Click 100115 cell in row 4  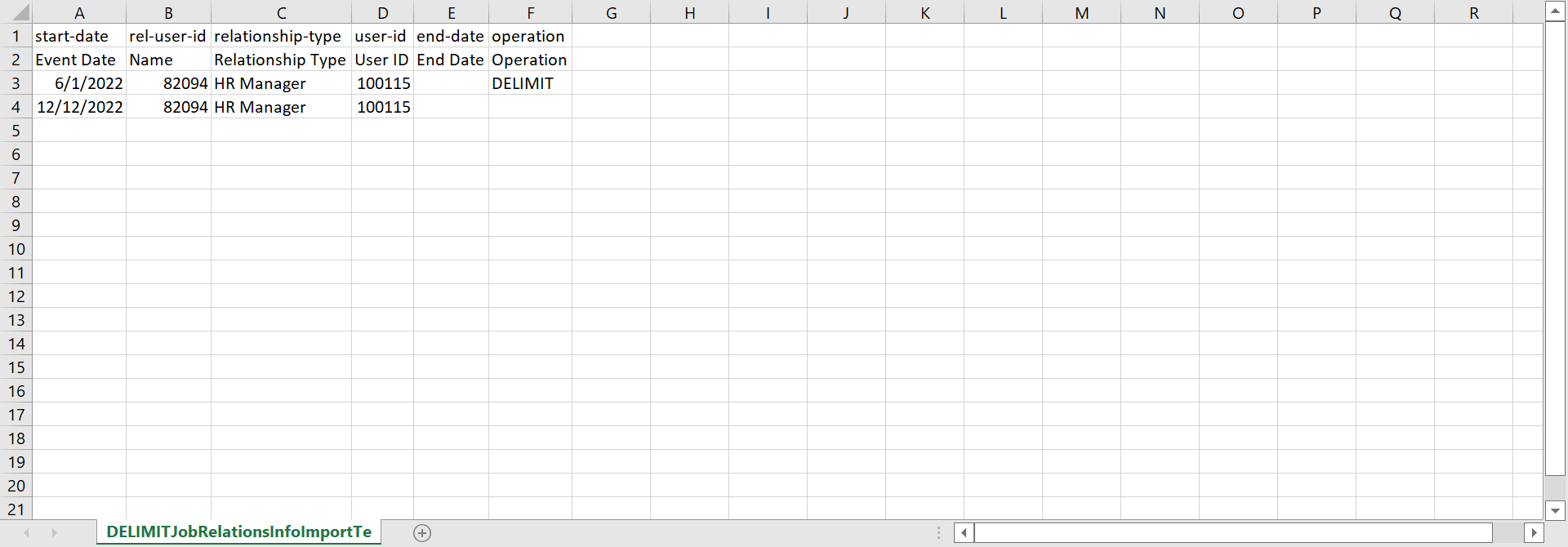click(382, 107)
